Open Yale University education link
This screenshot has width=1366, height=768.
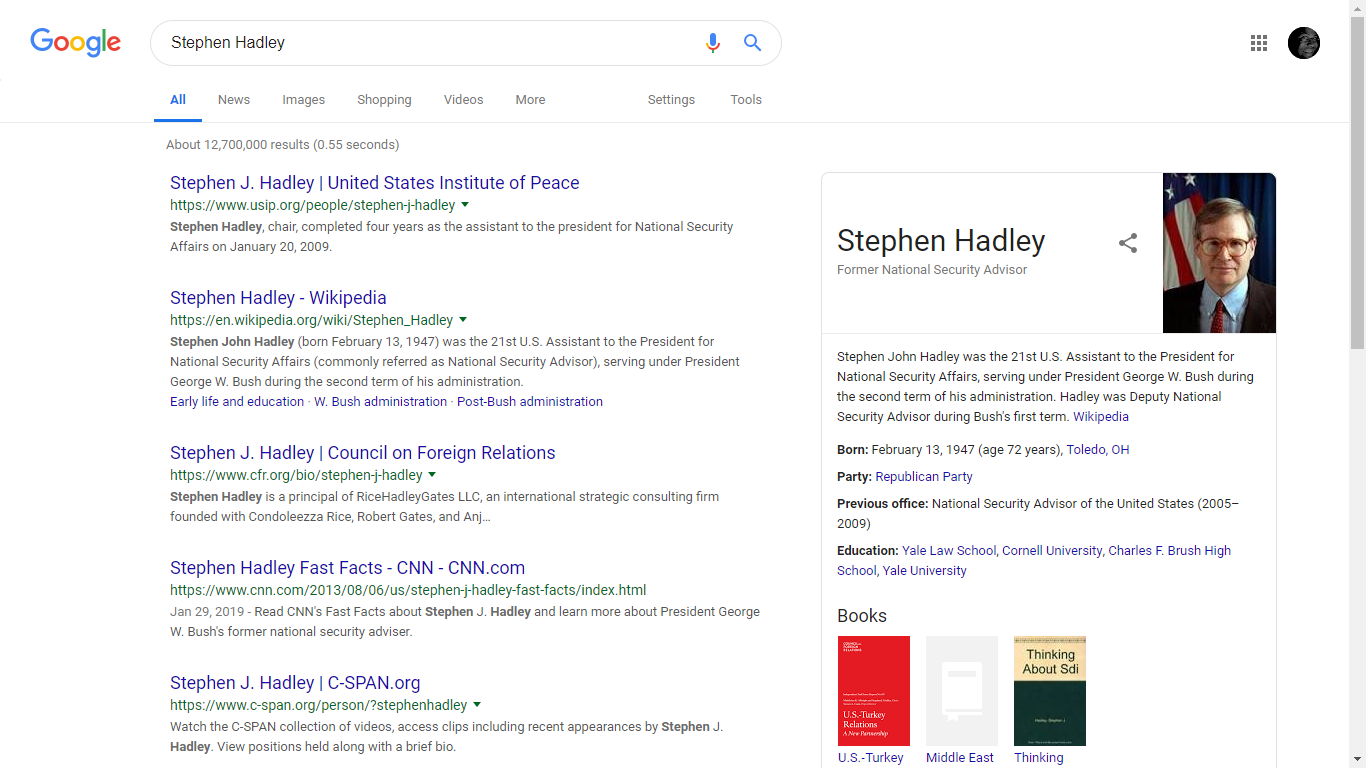click(924, 571)
